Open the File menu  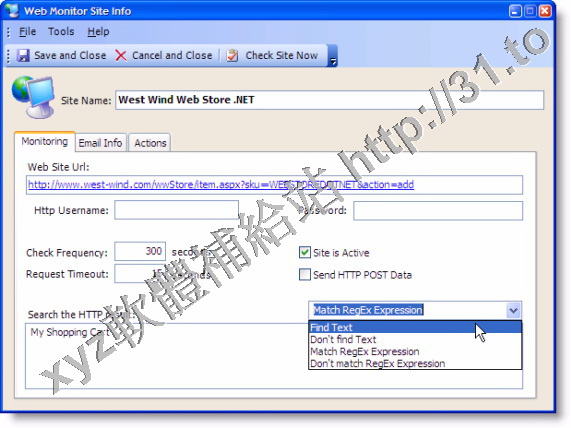(x=27, y=32)
